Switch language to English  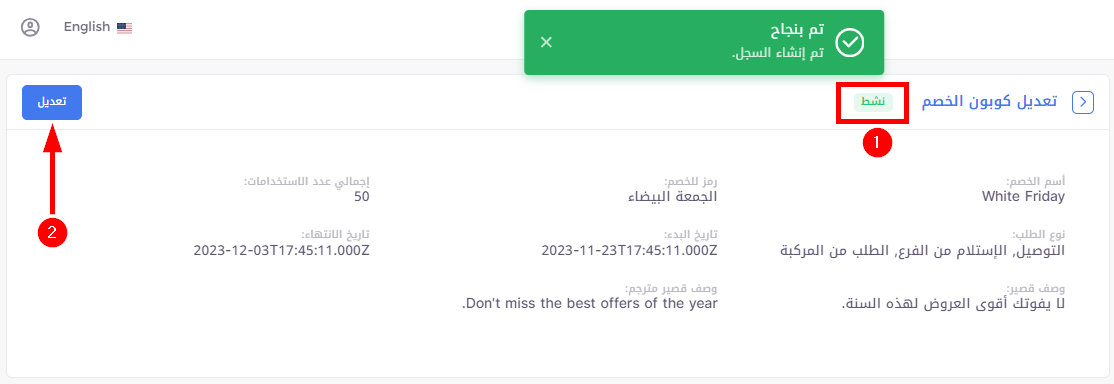point(87,27)
